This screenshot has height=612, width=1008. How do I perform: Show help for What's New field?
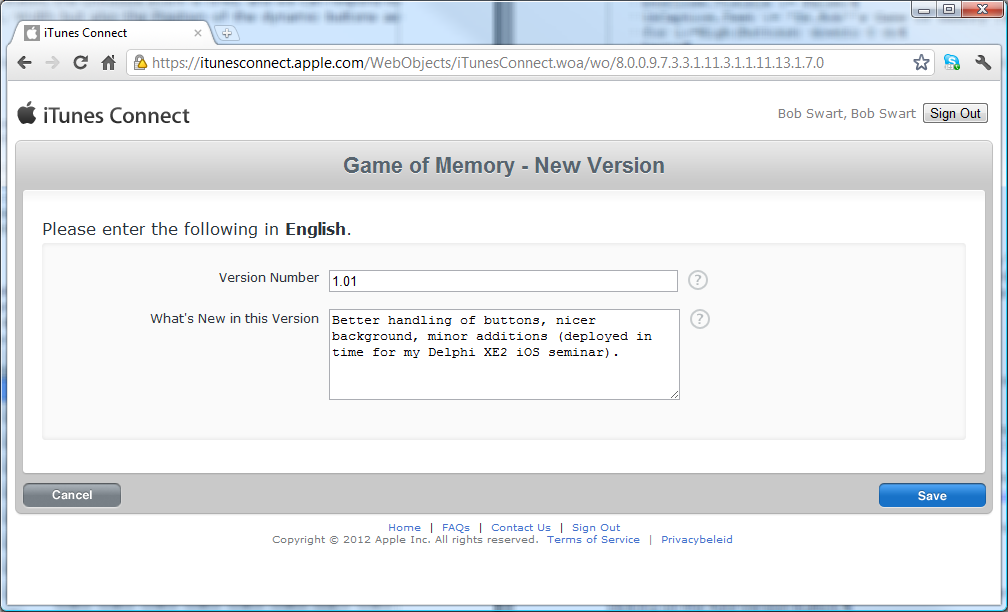tap(699, 319)
